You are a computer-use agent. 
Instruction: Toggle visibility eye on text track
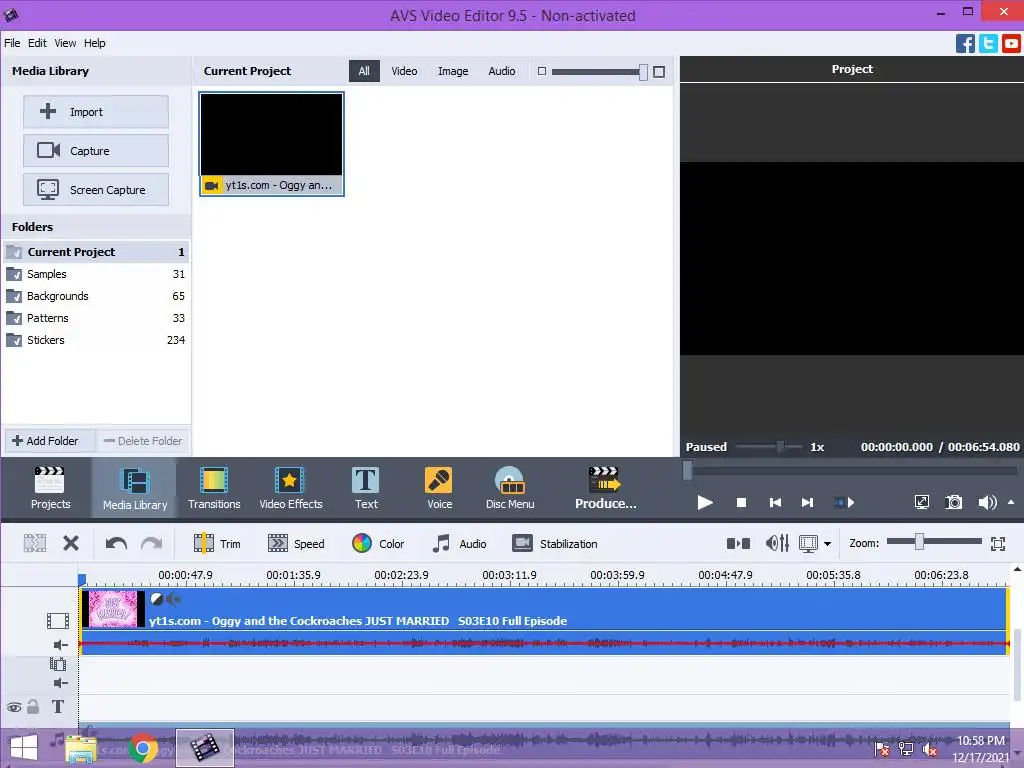(x=14, y=707)
